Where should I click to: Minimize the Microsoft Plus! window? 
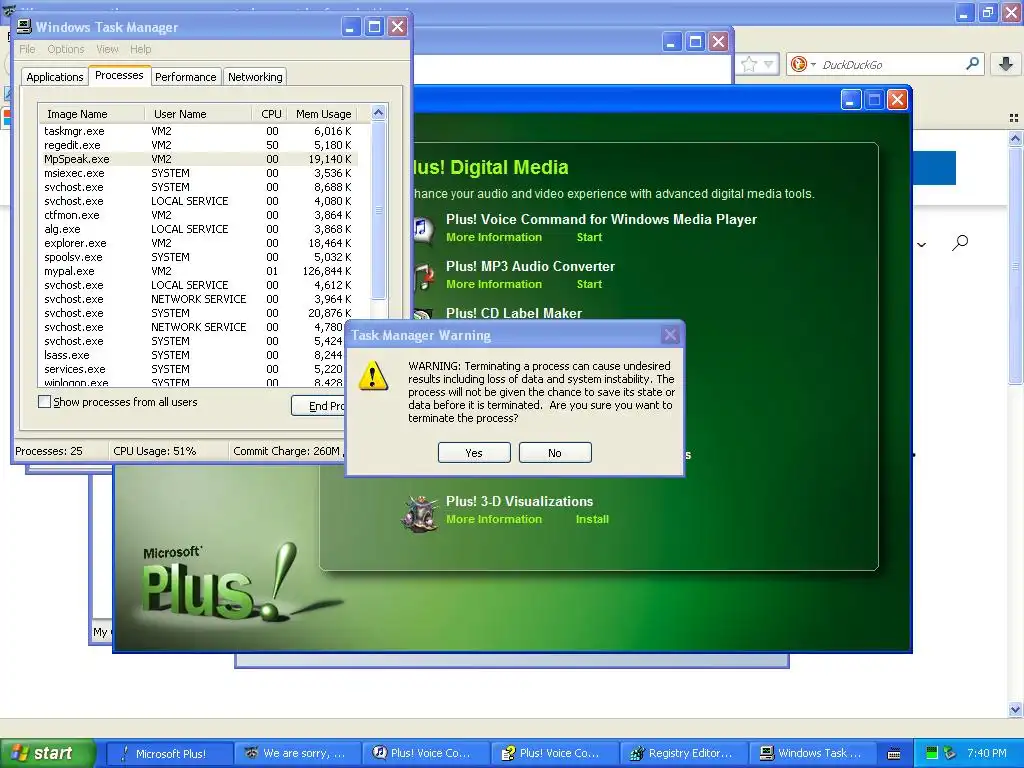[x=850, y=100]
